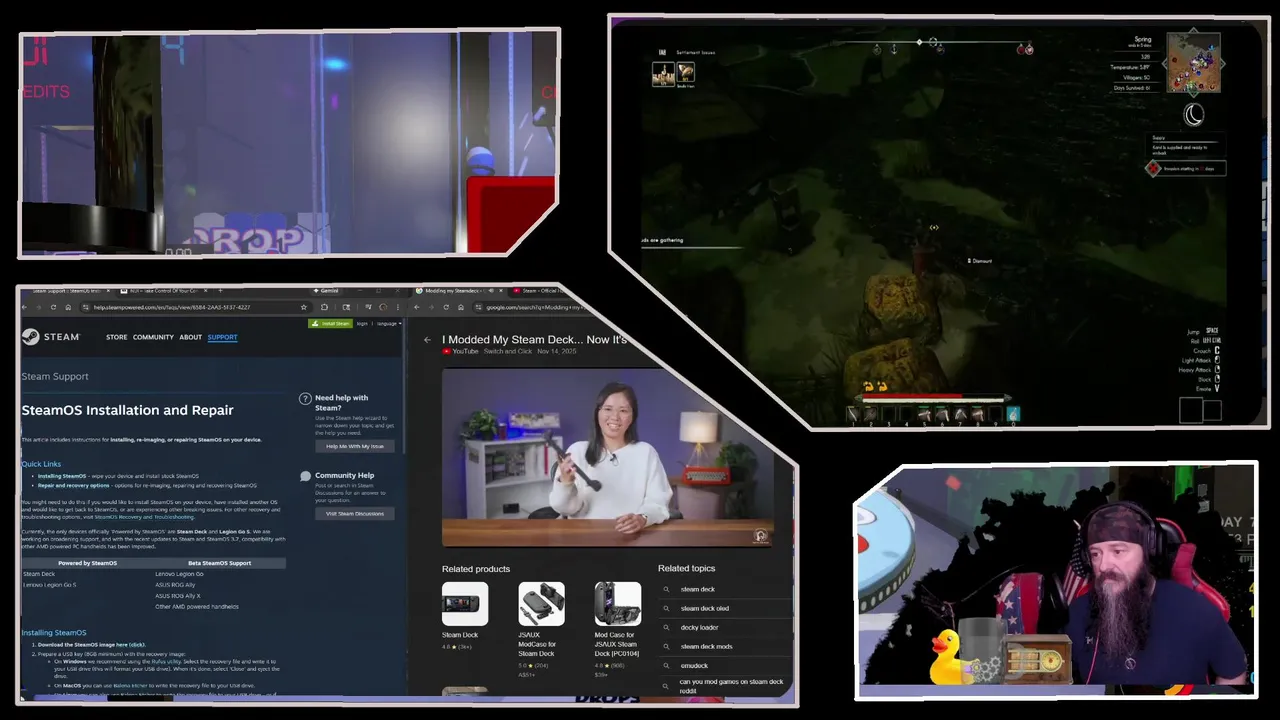The height and width of the screenshot is (720, 1280).
Task: Bookmark the Steam Support page with the star icon
Action: coord(303,307)
